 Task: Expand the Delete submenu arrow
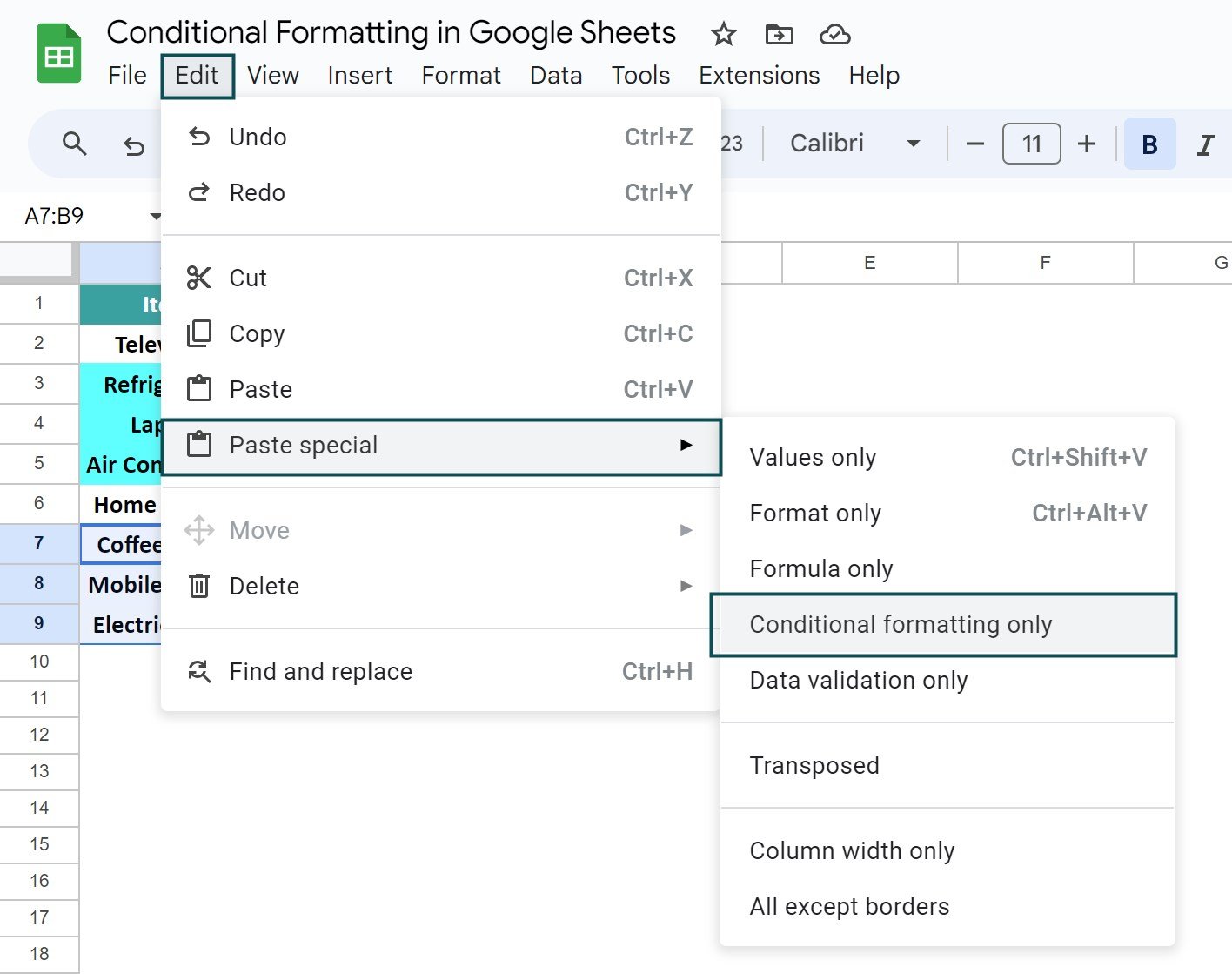coord(686,586)
